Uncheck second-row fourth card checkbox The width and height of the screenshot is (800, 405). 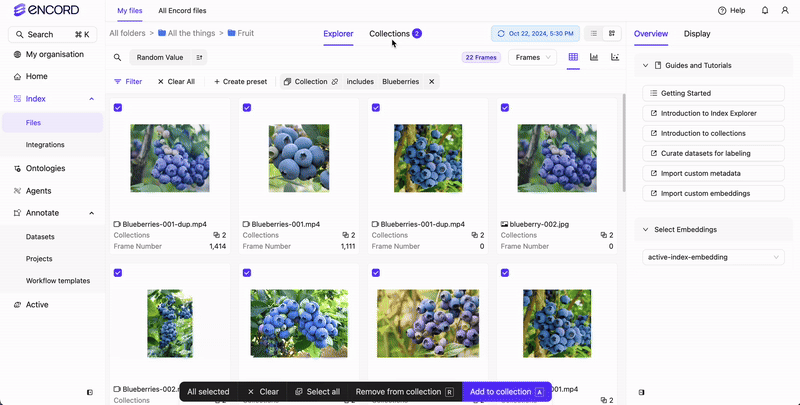click(x=505, y=273)
